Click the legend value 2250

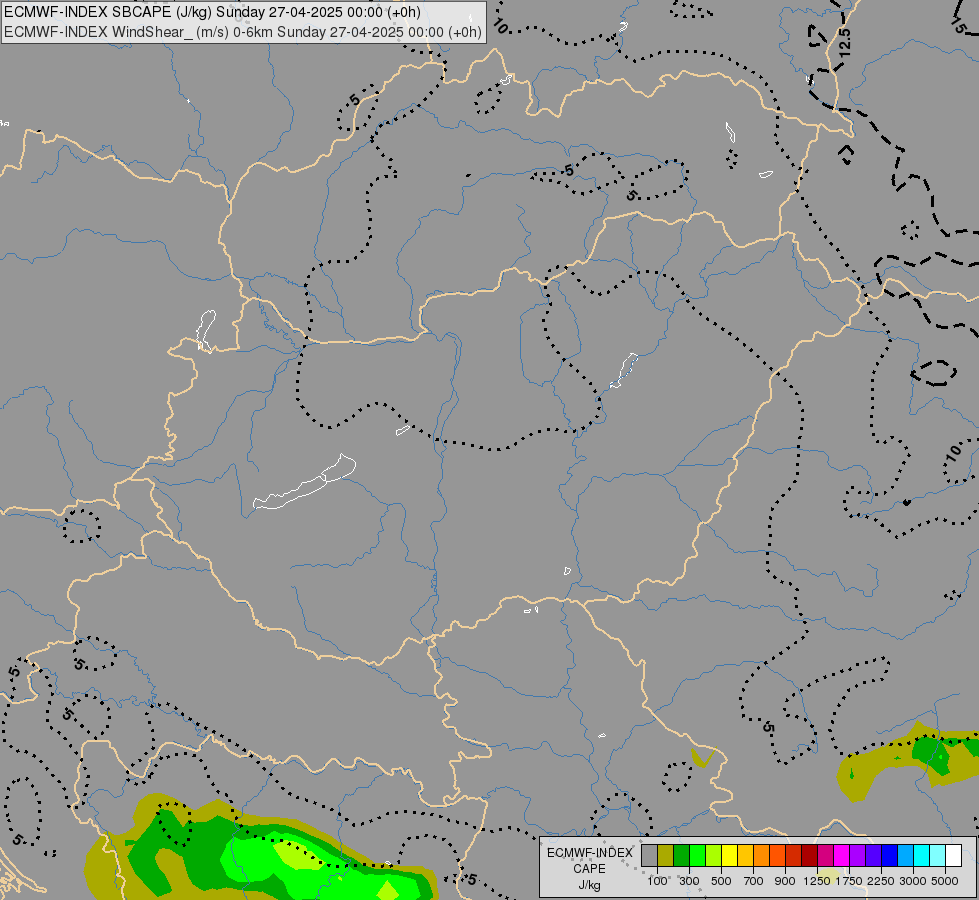(880, 881)
